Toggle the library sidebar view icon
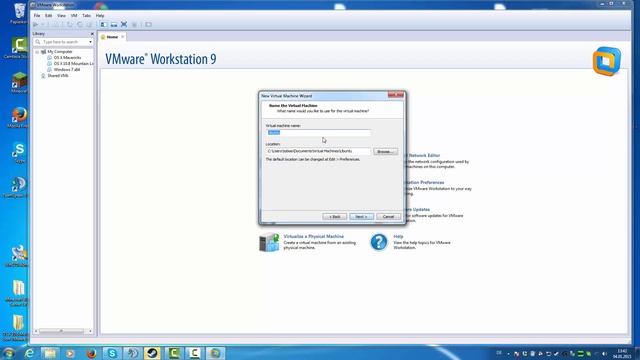This screenshot has width=640, height=360. click(x=104, y=25)
